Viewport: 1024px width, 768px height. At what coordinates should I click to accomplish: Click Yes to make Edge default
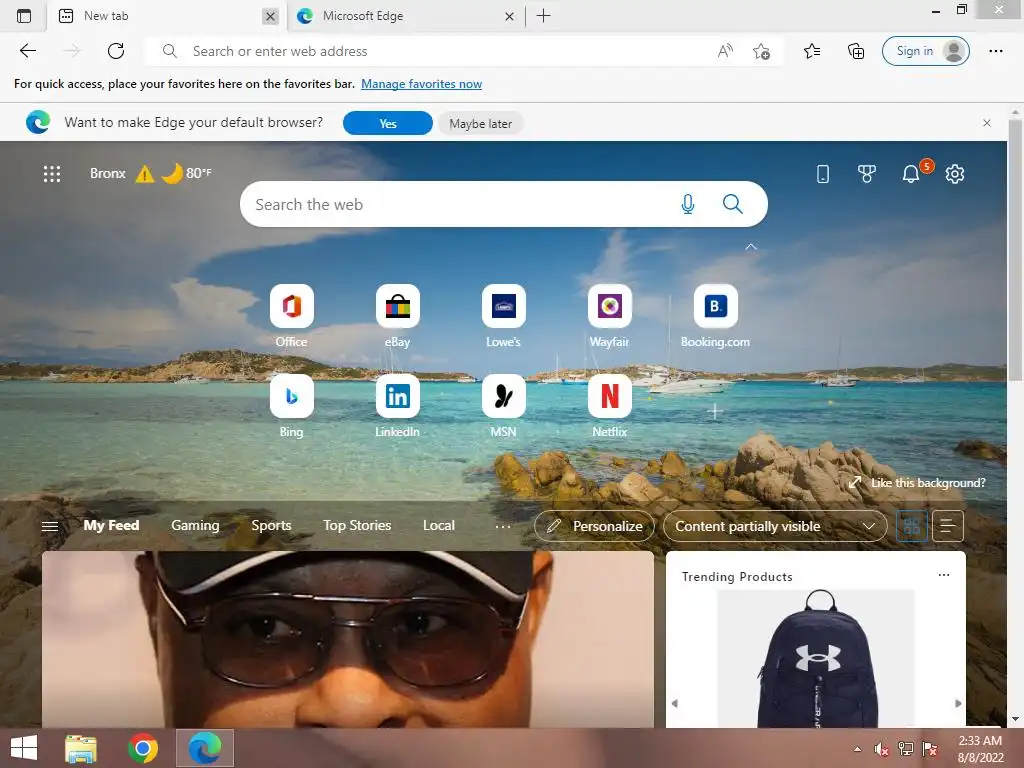click(388, 123)
